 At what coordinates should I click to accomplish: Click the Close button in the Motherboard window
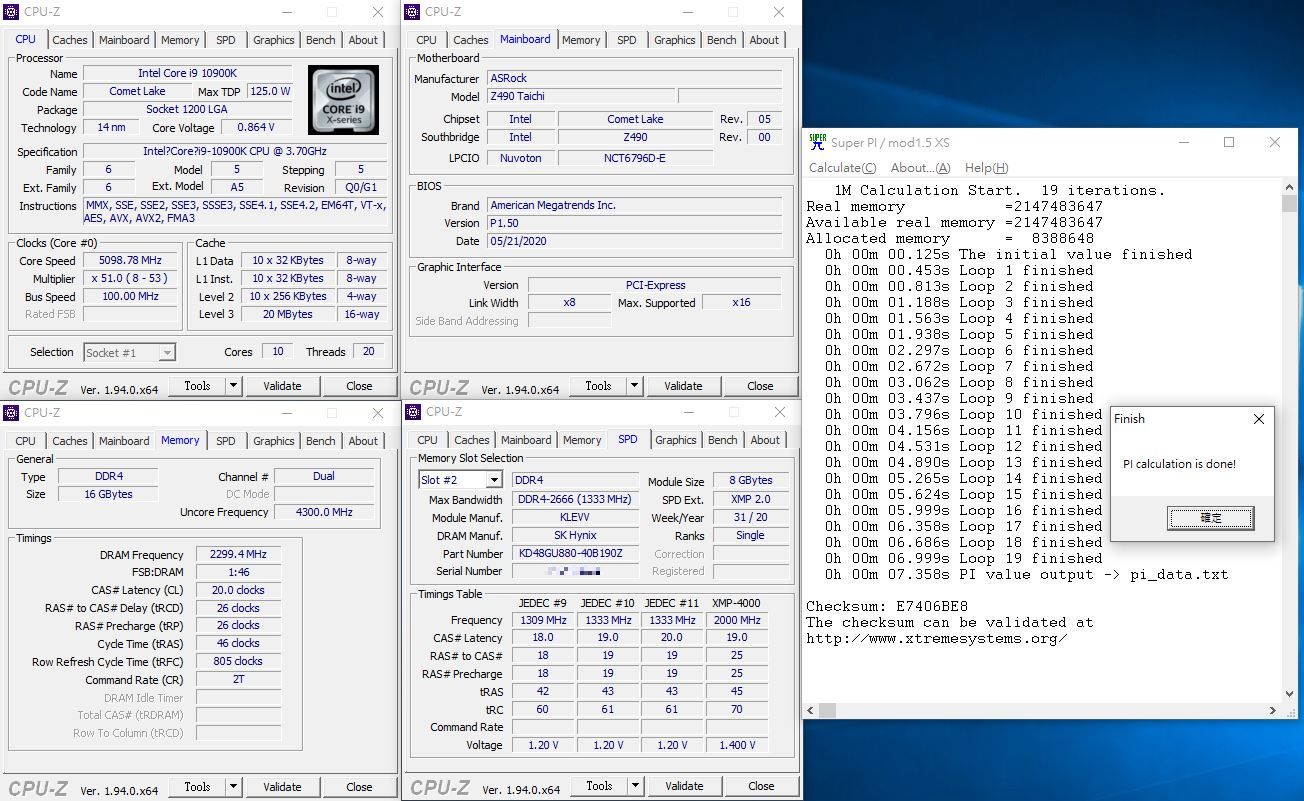760,386
